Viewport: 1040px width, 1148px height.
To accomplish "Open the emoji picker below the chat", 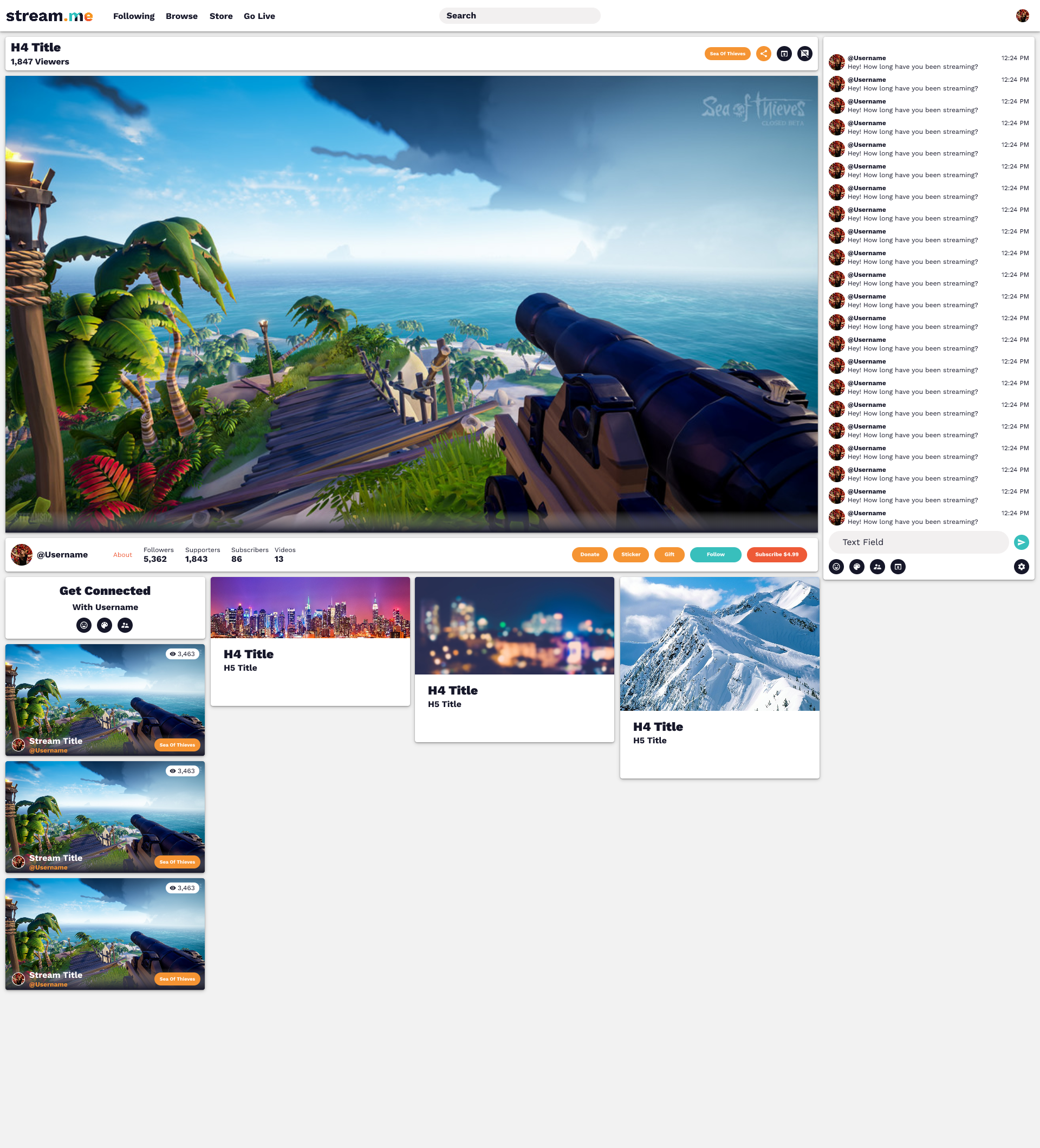I will click(x=836, y=567).
